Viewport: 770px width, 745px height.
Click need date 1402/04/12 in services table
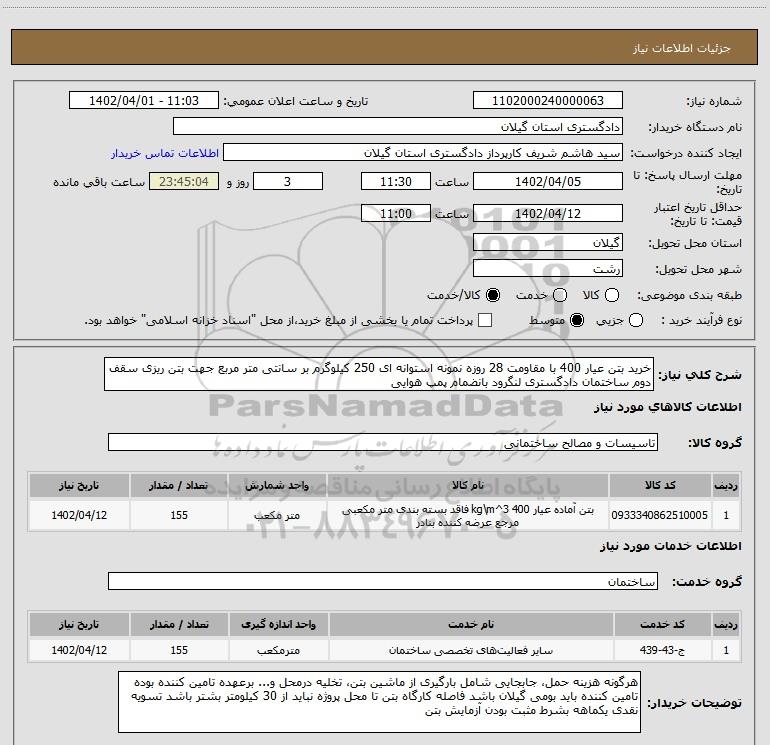[x=79, y=650]
